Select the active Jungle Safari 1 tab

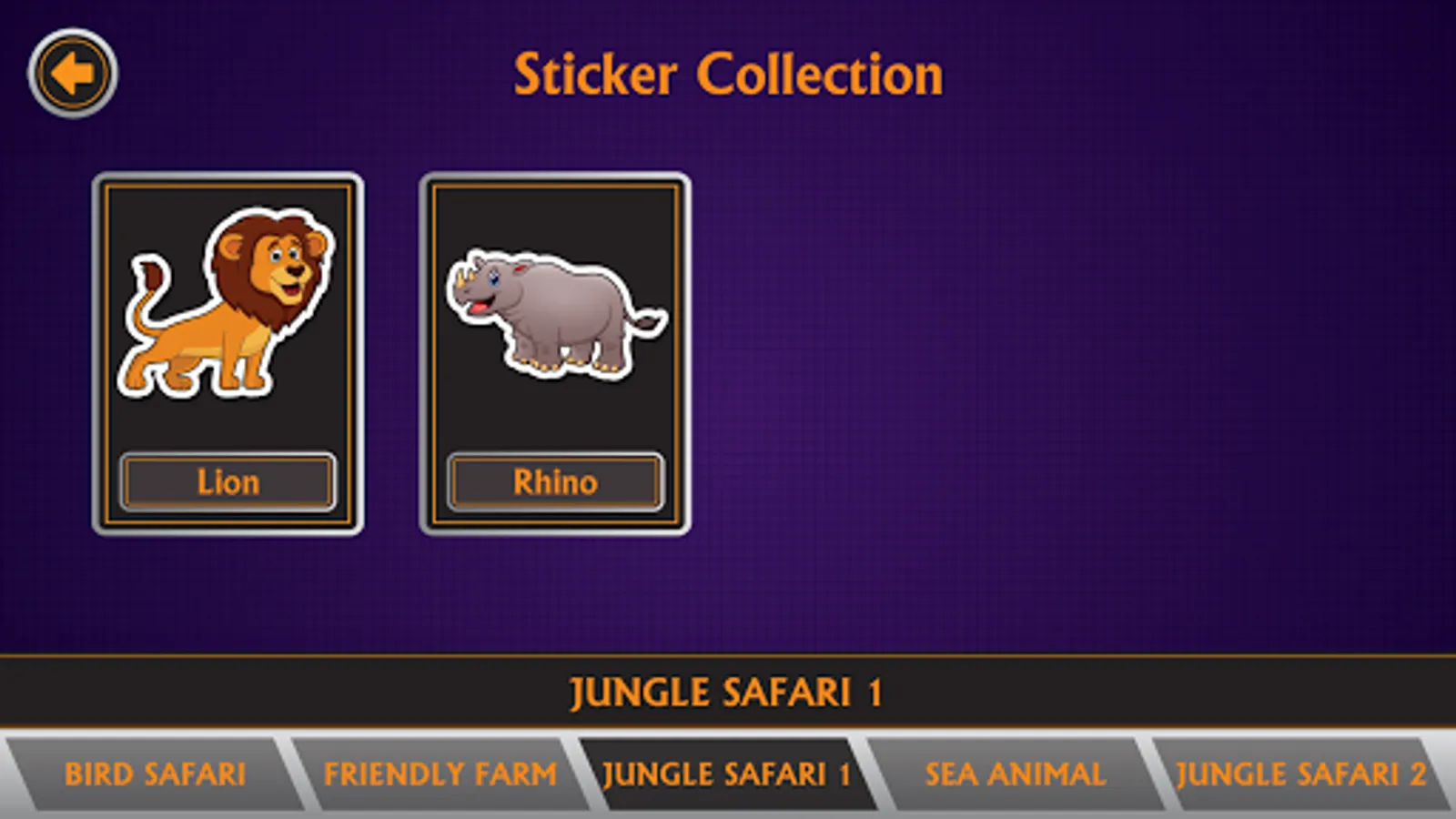click(726, 773)
